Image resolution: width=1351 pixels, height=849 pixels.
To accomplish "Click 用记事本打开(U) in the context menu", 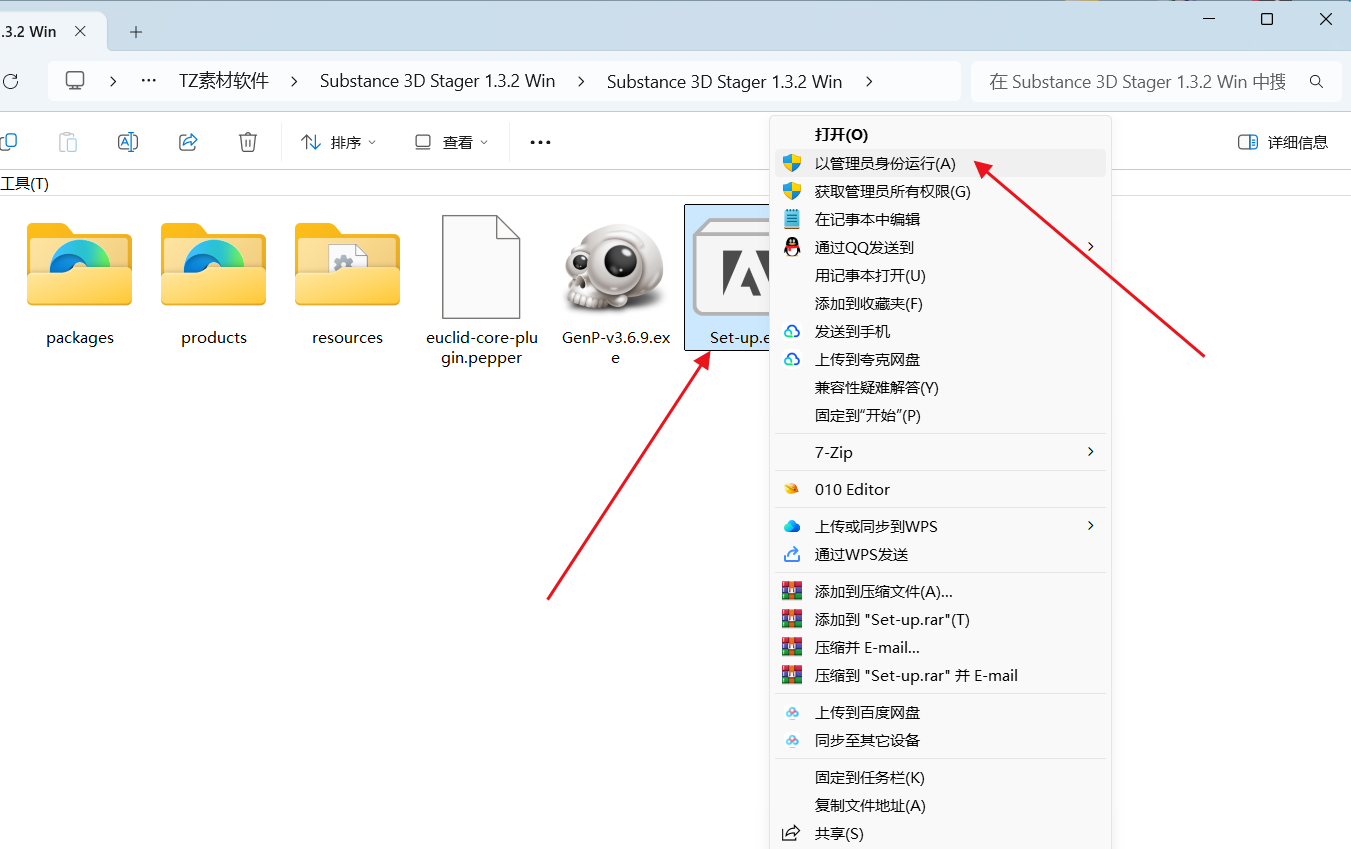I will (940, 275).
